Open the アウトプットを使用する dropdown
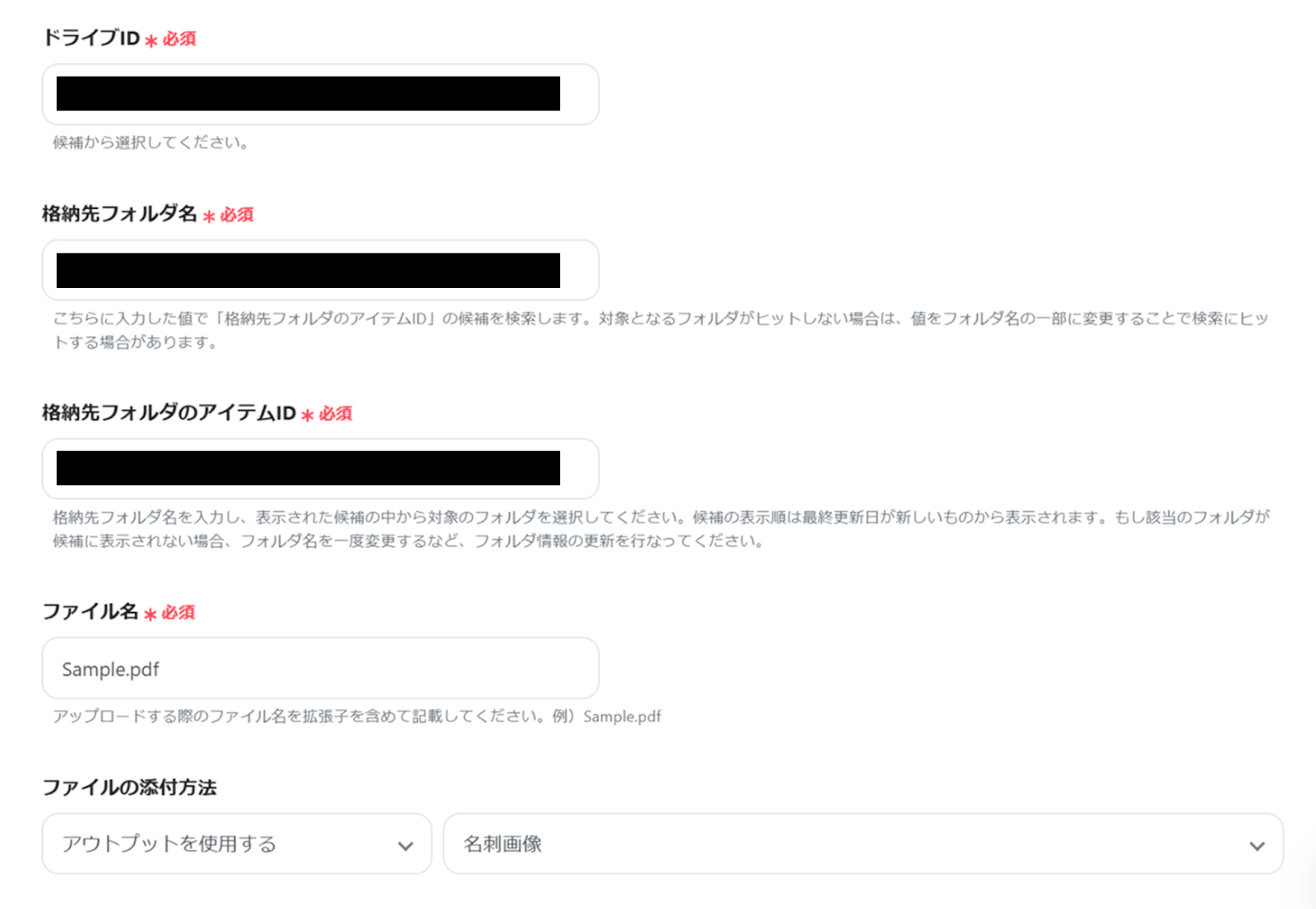The height and width of the screenshot is (909, 1316). click(237, 844)
